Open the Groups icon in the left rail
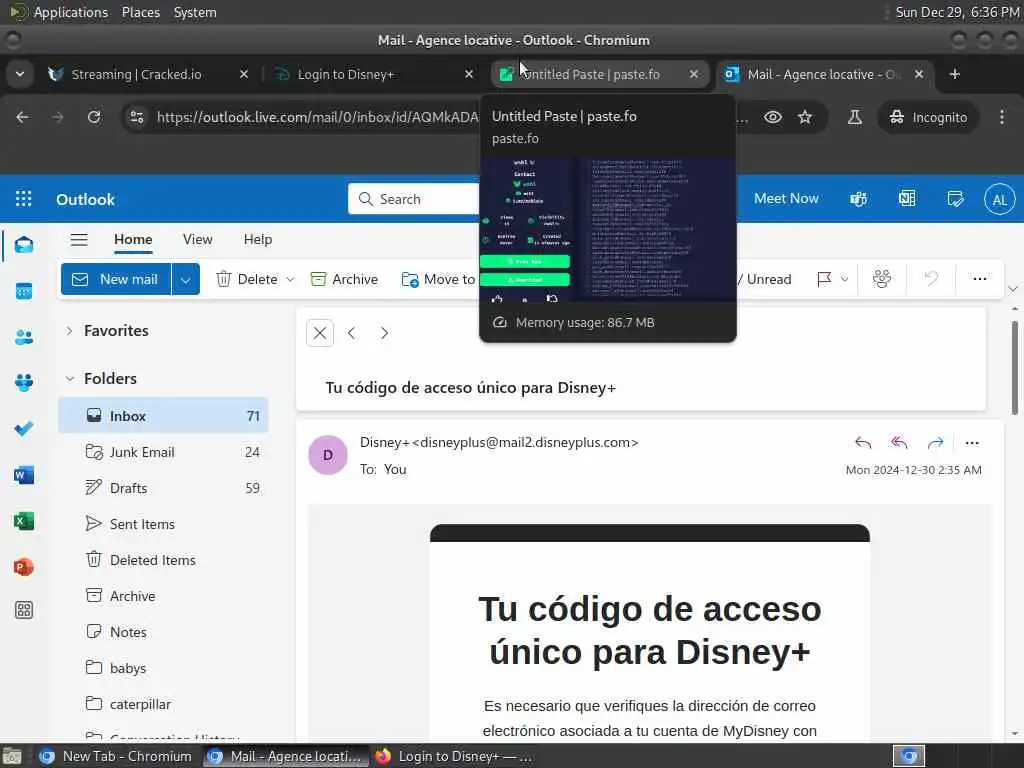The image size is (1024, 768). point(24,383)
